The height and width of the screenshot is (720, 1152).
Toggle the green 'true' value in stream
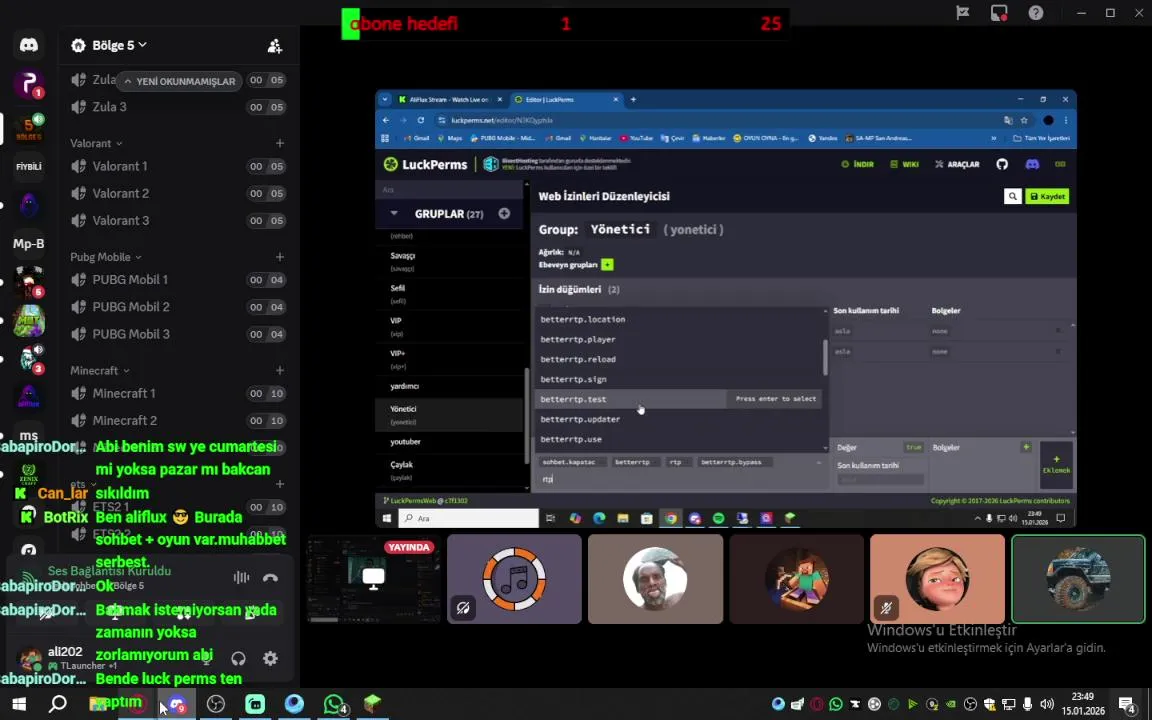pos(913,447)
